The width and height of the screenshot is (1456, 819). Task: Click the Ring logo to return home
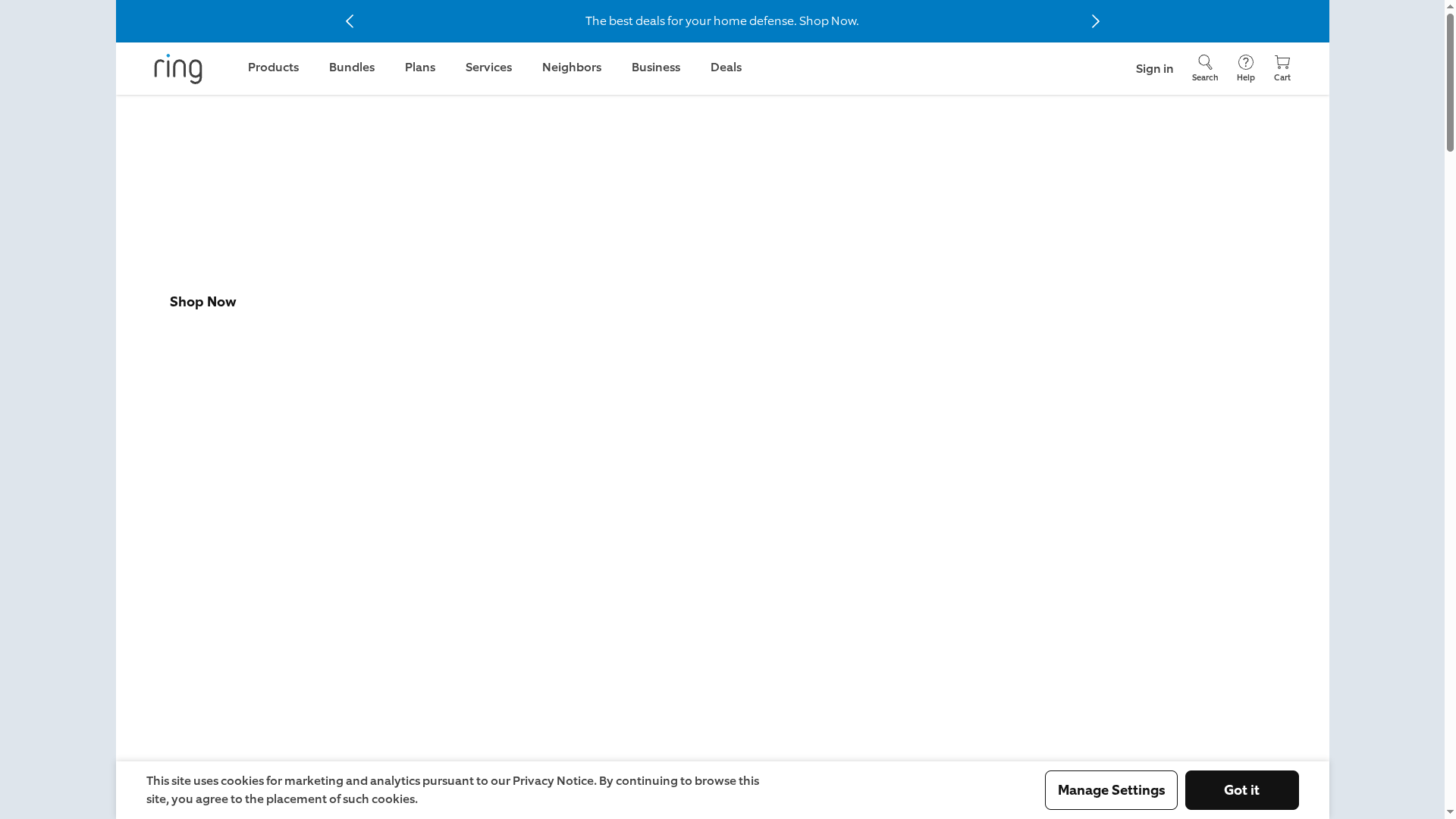(177, 69)
